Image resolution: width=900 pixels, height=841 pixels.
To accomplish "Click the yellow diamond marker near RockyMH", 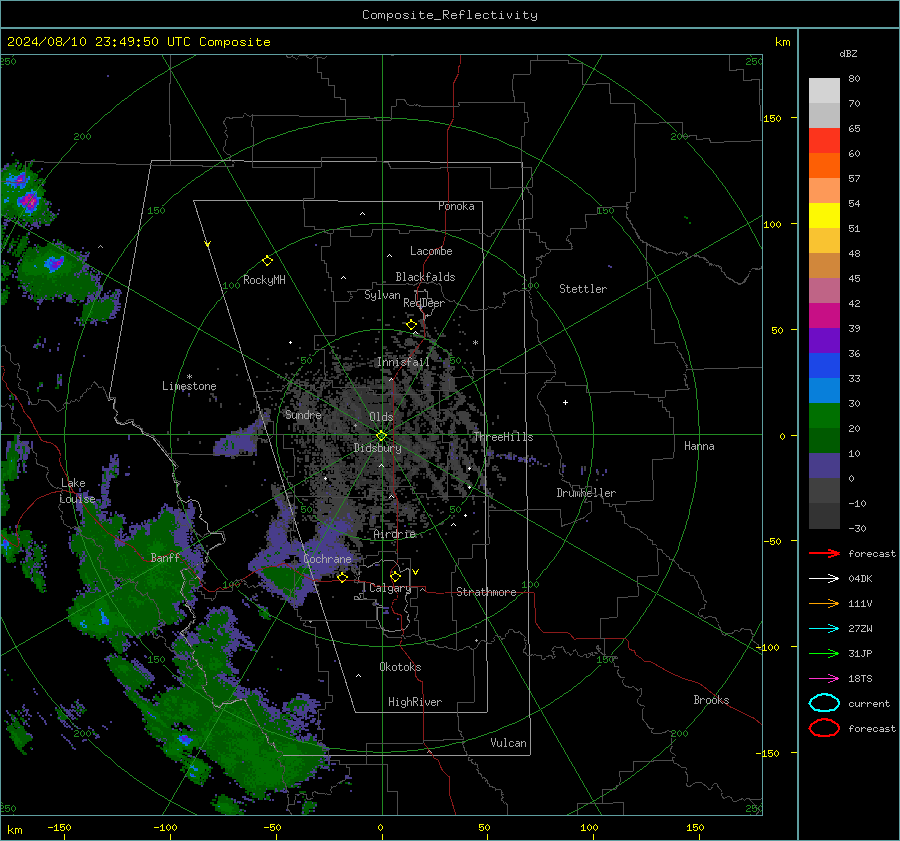I will (267, 261).
